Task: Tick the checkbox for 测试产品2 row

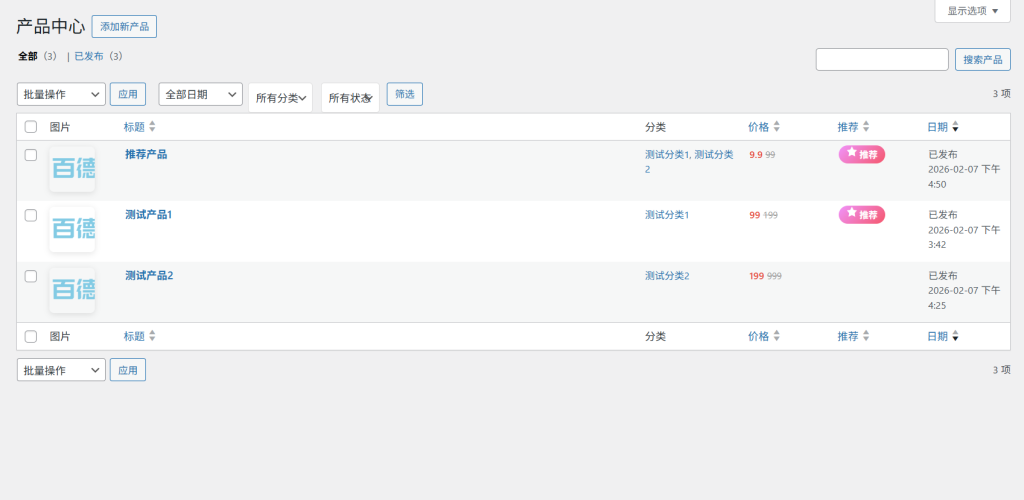Action: pos(31,275)
